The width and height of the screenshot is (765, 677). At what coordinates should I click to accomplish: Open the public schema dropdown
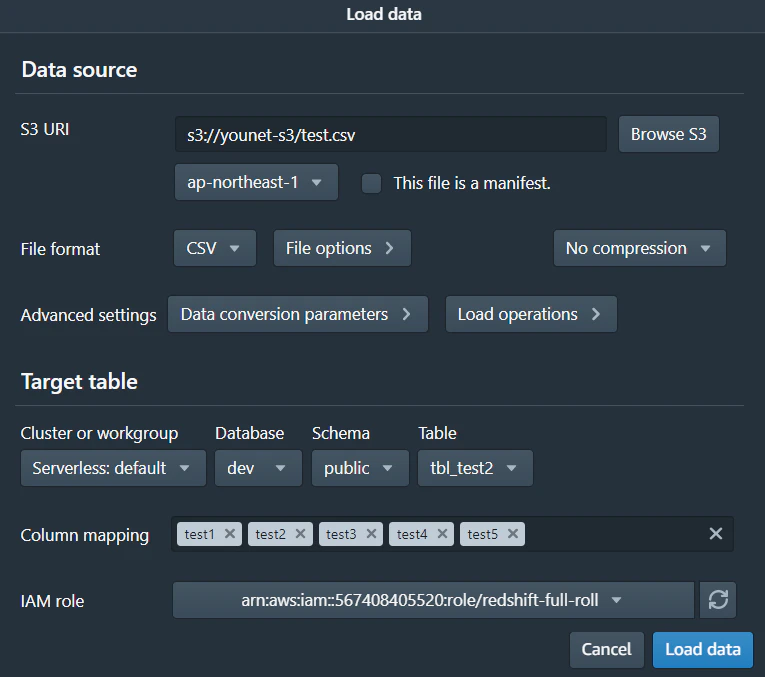pos(360,468)
